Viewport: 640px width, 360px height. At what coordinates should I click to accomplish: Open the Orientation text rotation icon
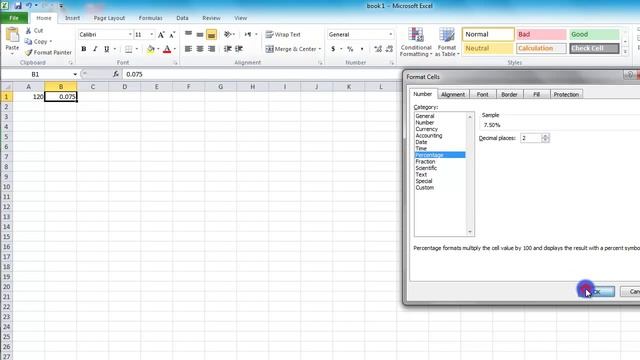[x=228, y=35]
